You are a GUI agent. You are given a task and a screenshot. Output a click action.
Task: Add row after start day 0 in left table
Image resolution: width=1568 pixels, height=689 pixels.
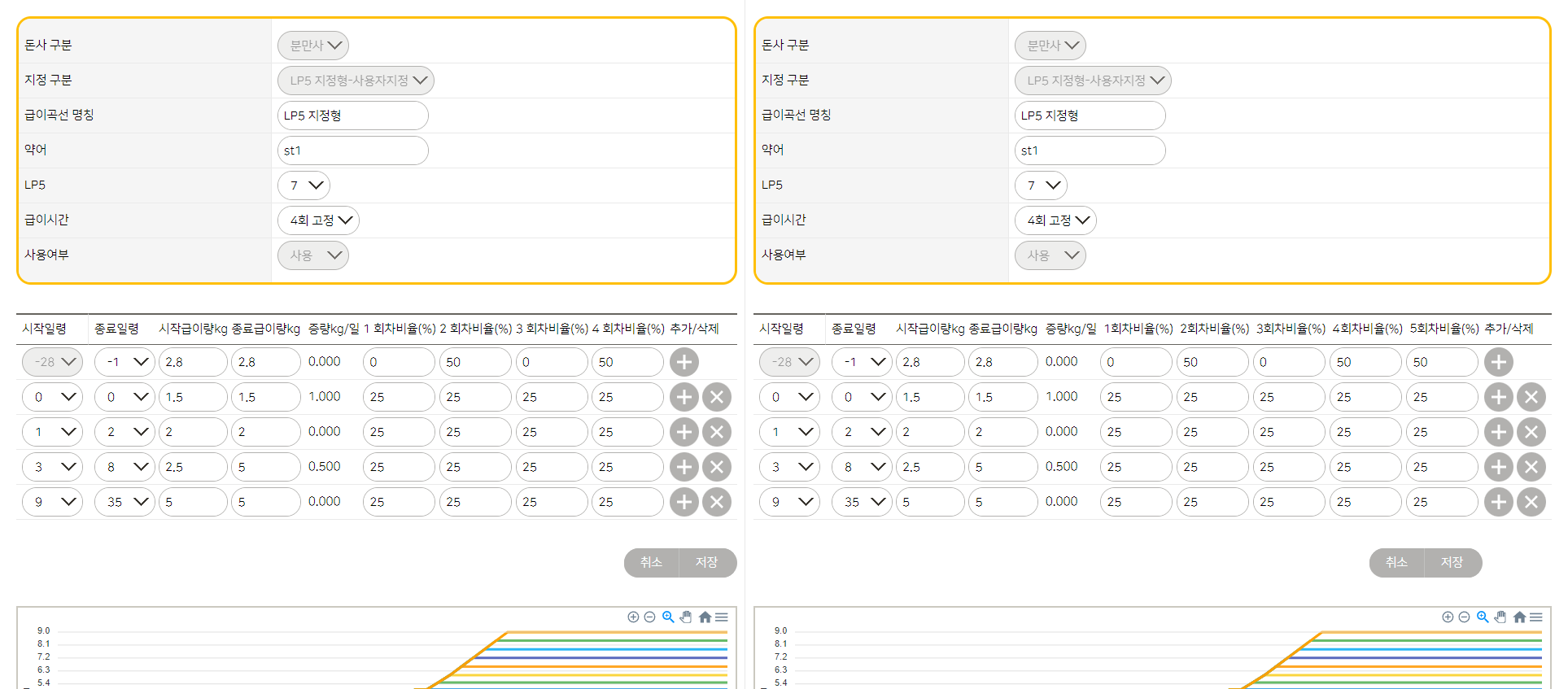coord(684,397)
